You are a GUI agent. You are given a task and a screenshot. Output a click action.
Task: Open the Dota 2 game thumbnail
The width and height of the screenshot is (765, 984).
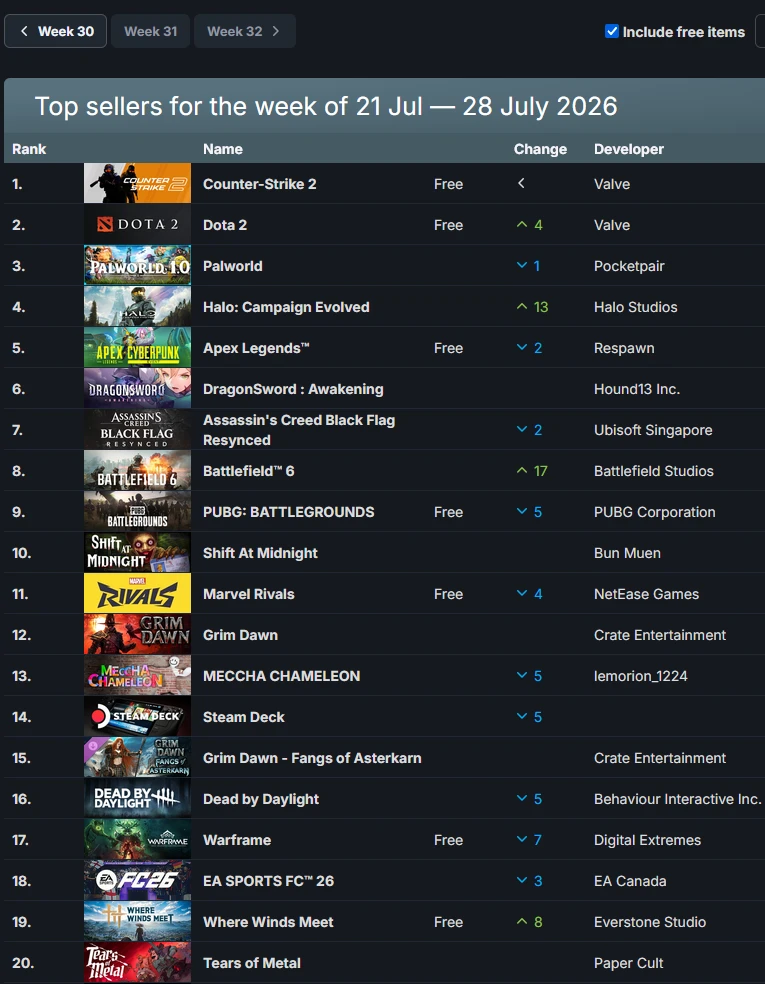pos(137,225)
